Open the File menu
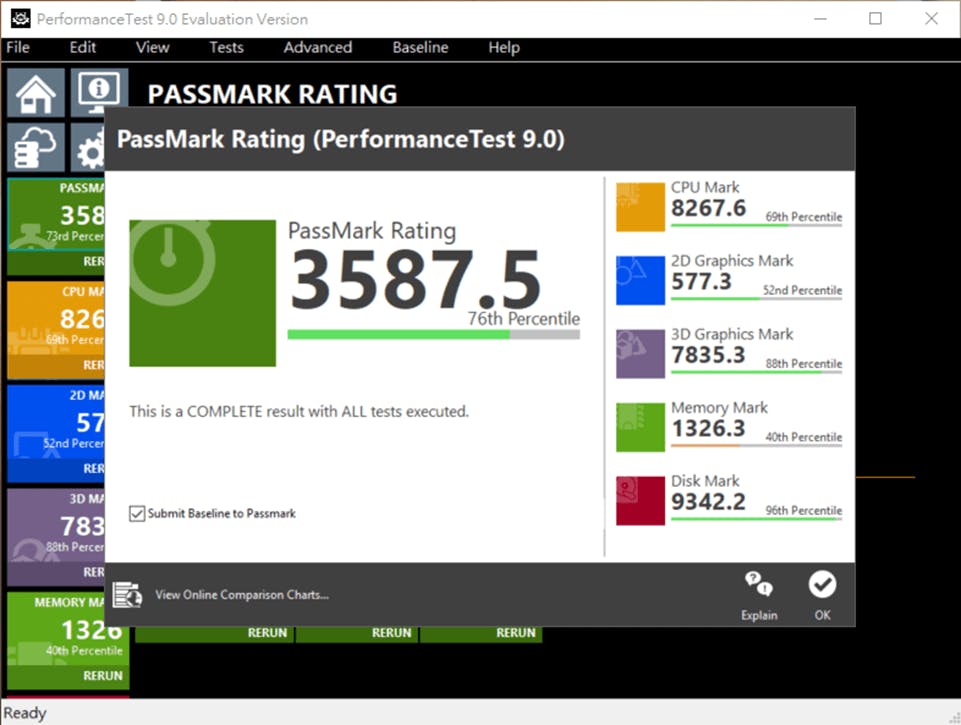Image resolution: width=961 pixels, height=725 pixels. tap(18, 47)
